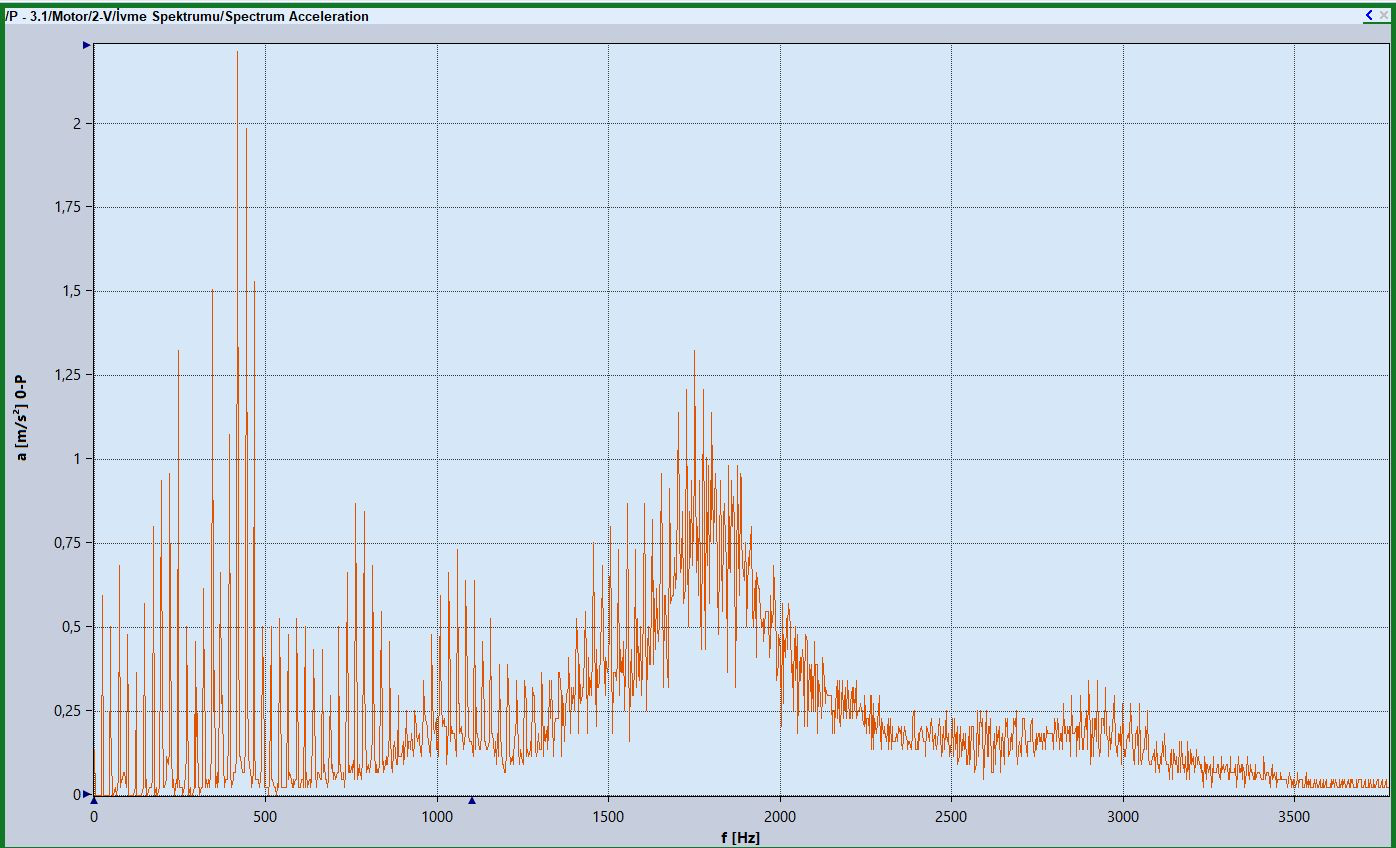Select the lower y-axis range marker triangle at zero

point(87,795)
